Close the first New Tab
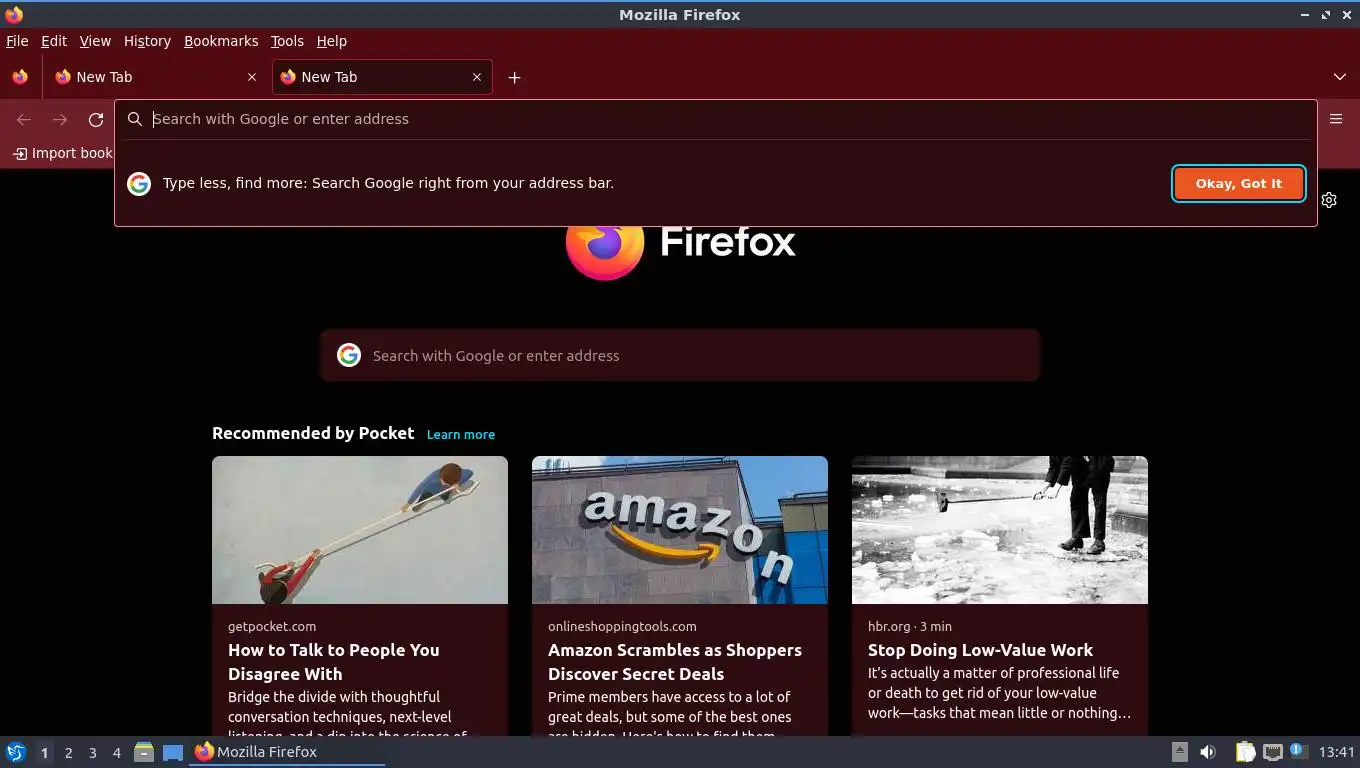This screenshot has width=1360, height=768. 252,77
